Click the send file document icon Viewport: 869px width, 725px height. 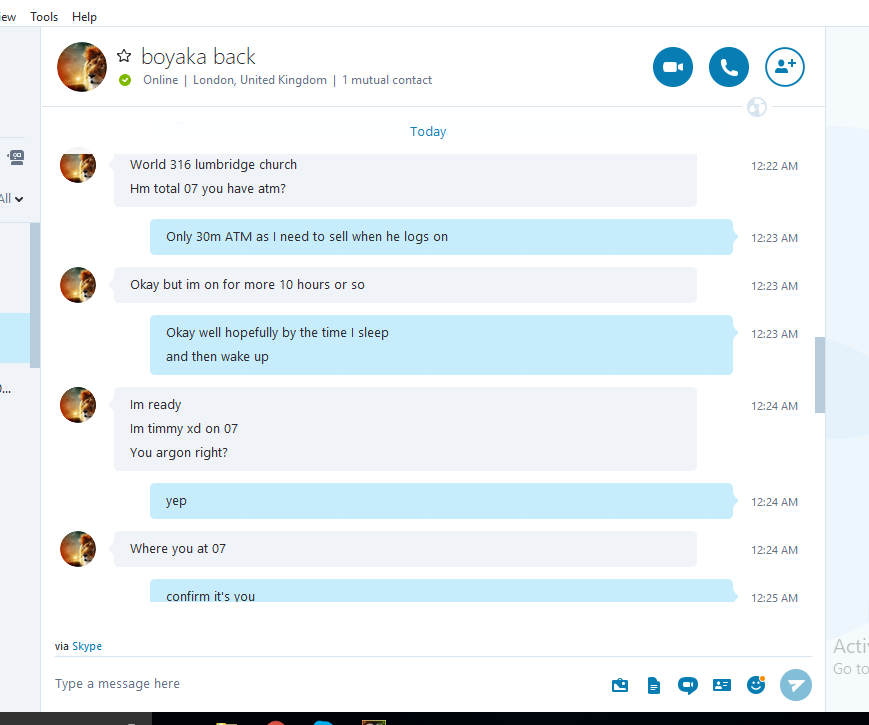tap(654, 686)
